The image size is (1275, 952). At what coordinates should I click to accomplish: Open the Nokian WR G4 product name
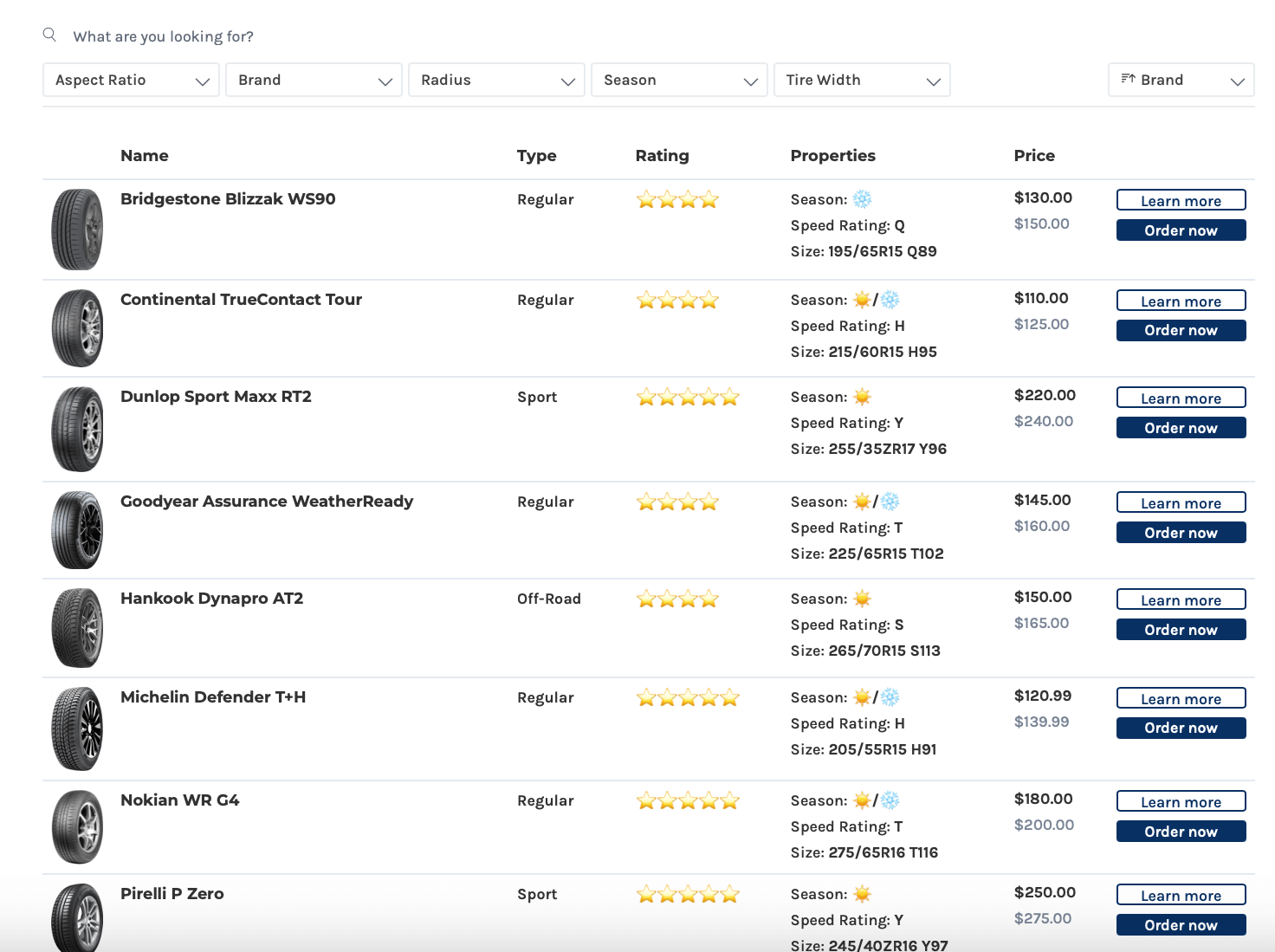tap(180, 800)
